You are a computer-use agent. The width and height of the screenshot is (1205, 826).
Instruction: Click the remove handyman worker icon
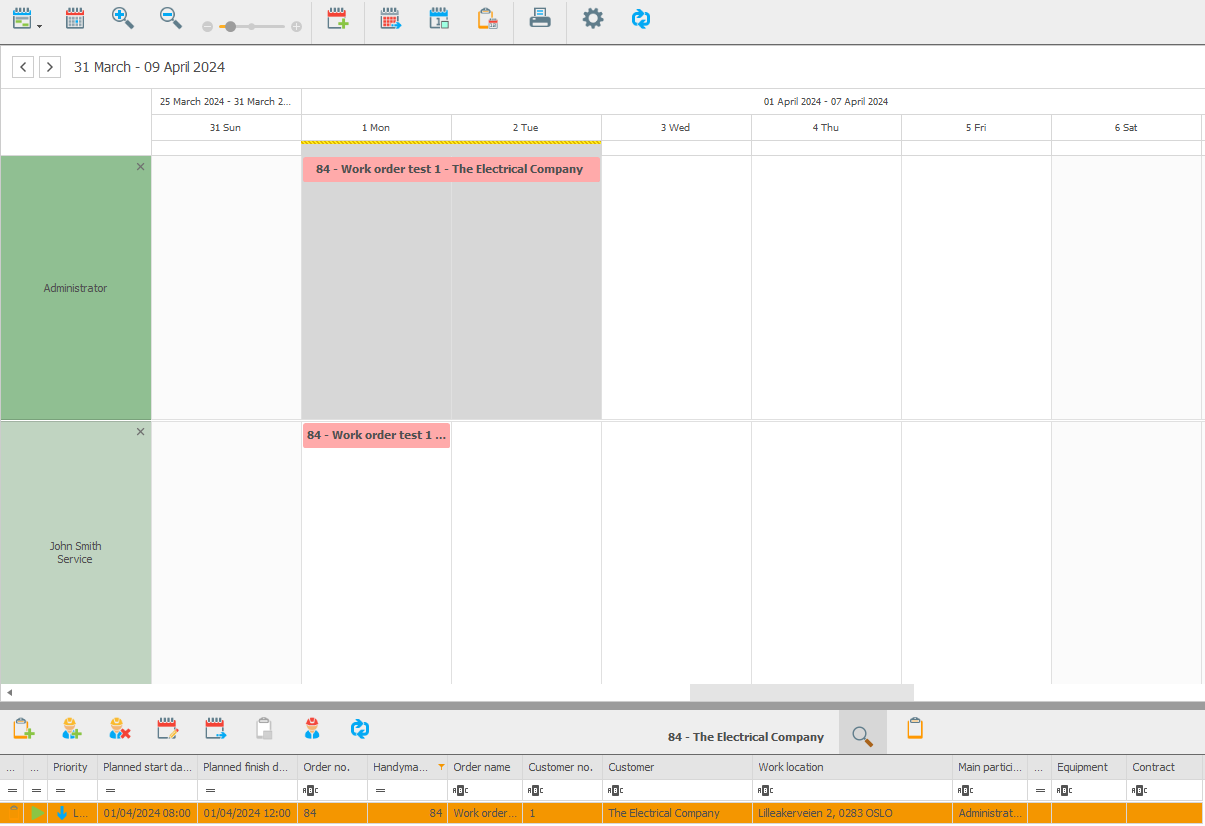pos(119,729)
